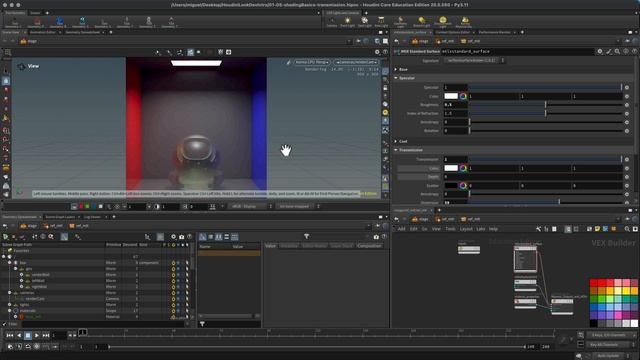Add a Point Light from the shelf
The height and width of the screenshot is (360, 640).
pyautogui.click(x=347, y=22)
